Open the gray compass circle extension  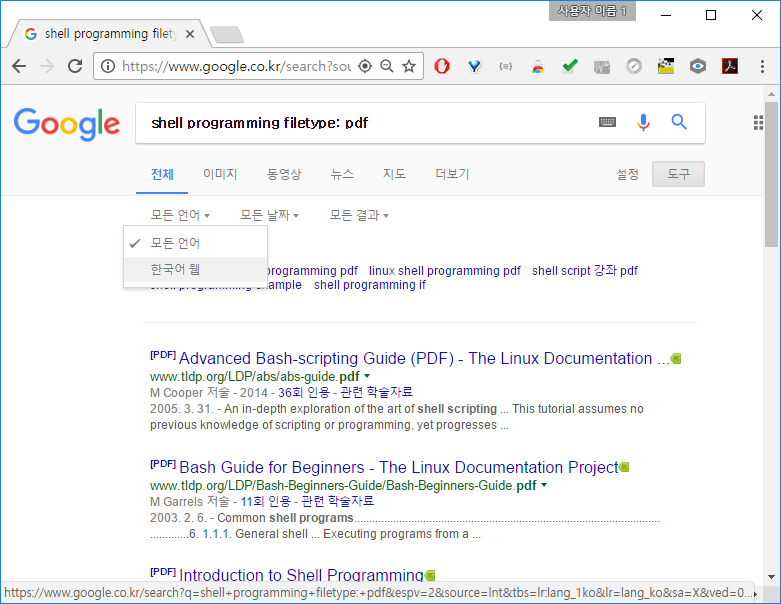click(634, 66)
